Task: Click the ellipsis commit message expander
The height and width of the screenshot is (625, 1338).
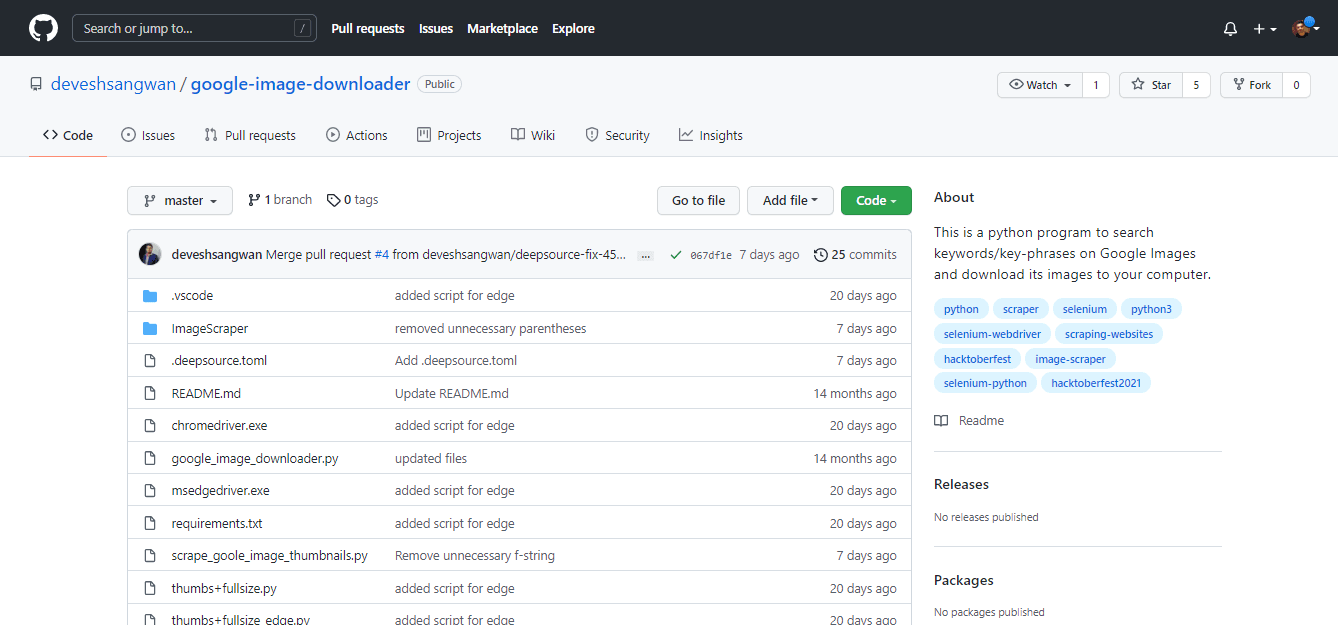Action: coord(645,256)
